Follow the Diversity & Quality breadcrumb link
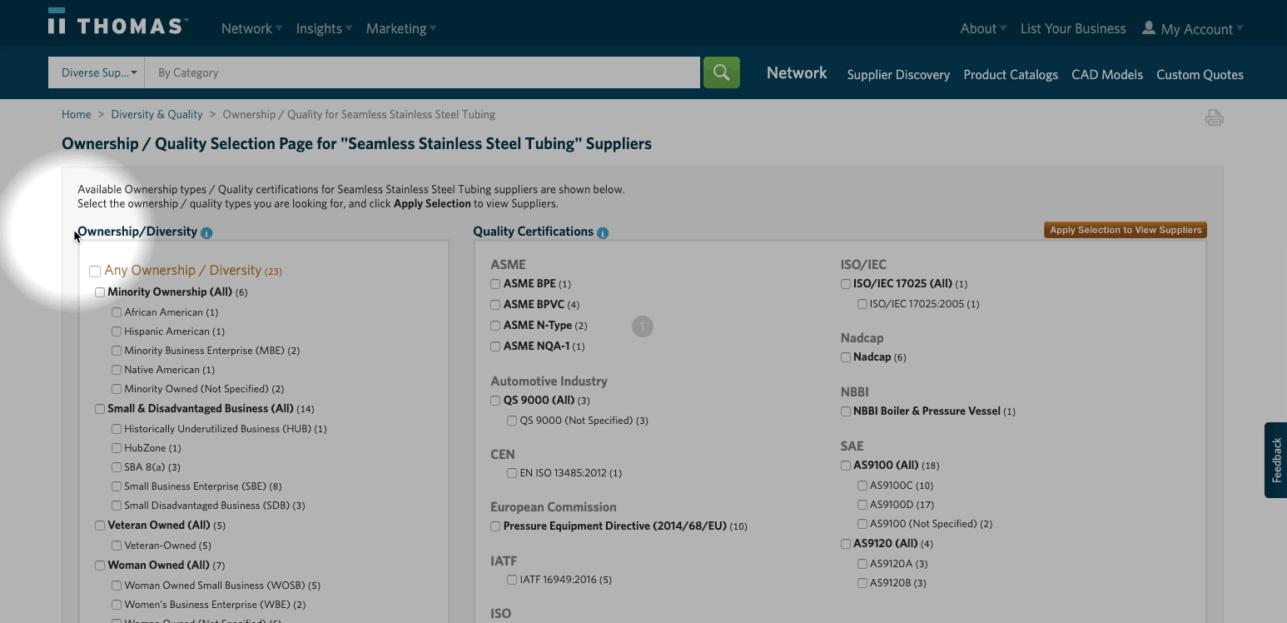The width and height of the screenshot is (1287, 623). click(x=157, y=115)
